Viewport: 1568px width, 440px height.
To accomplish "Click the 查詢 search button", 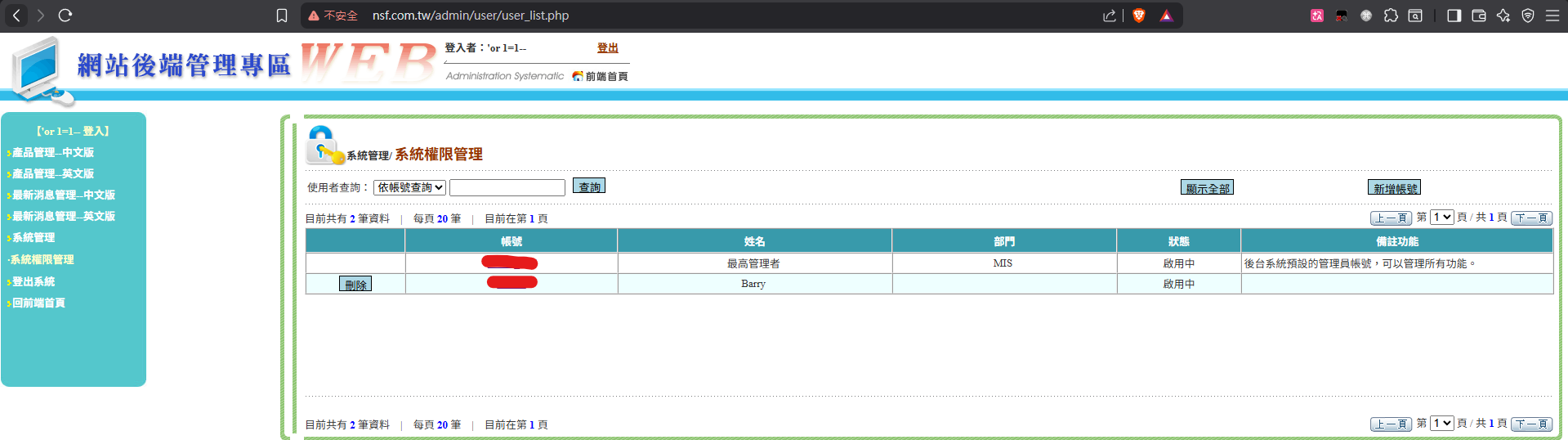I will tap(589, 186).
